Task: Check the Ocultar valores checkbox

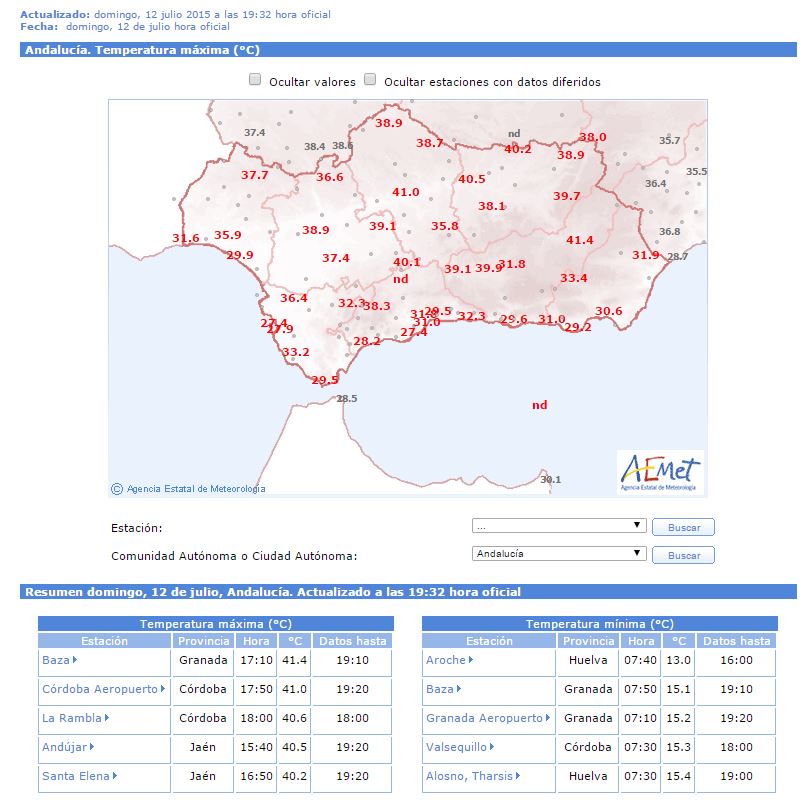Action: tap(254, 79)
